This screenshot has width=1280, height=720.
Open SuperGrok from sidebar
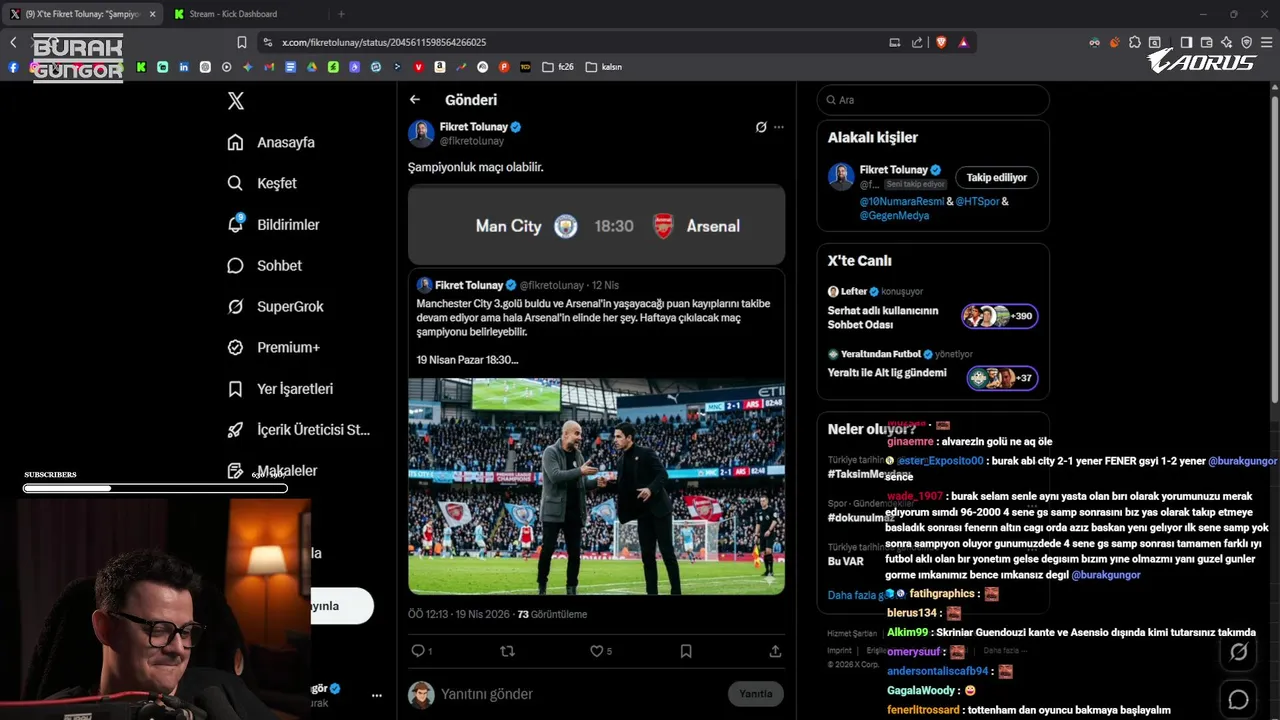[x=275, y=306]
